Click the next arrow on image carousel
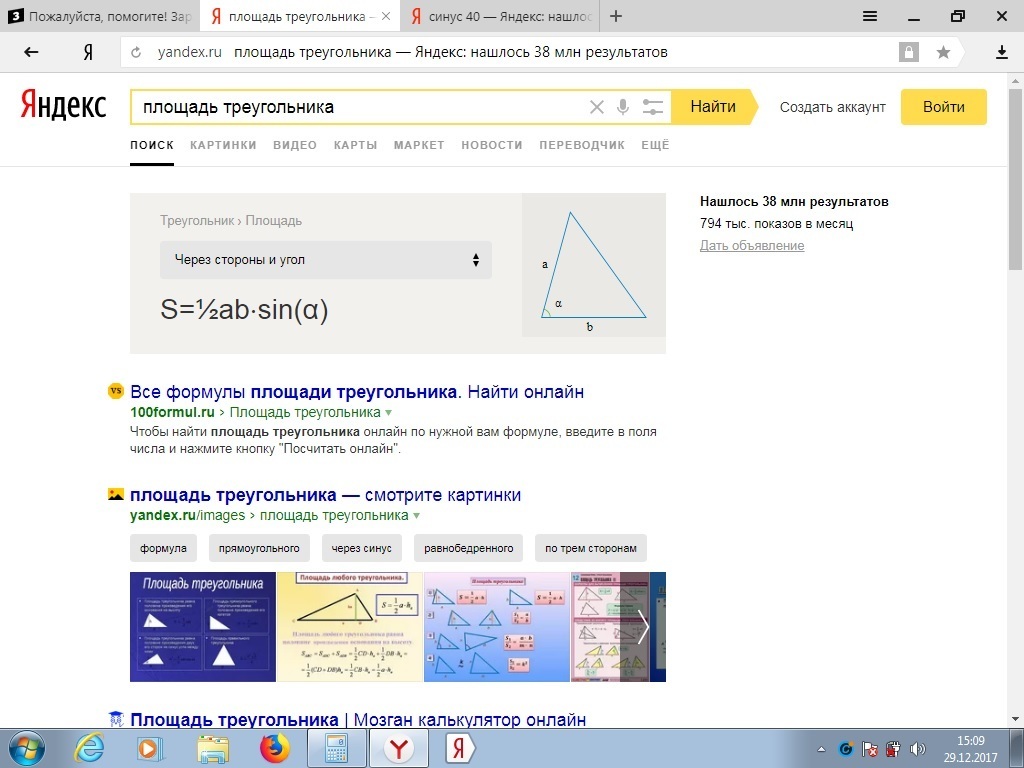Viewport: 1024px width, 768px height. point(643,627)
